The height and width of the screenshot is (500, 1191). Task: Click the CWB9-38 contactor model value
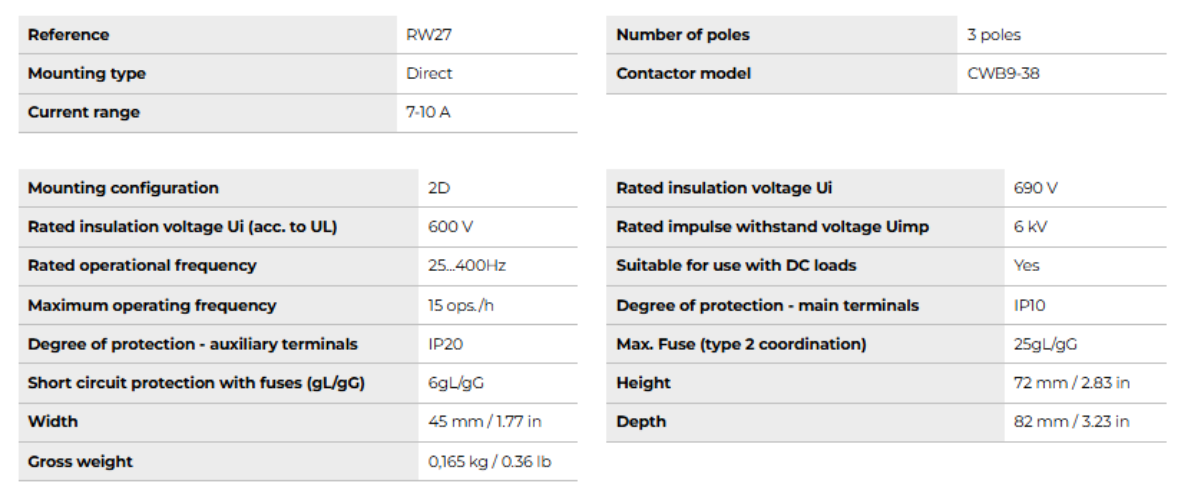(x=1003, y=74)
